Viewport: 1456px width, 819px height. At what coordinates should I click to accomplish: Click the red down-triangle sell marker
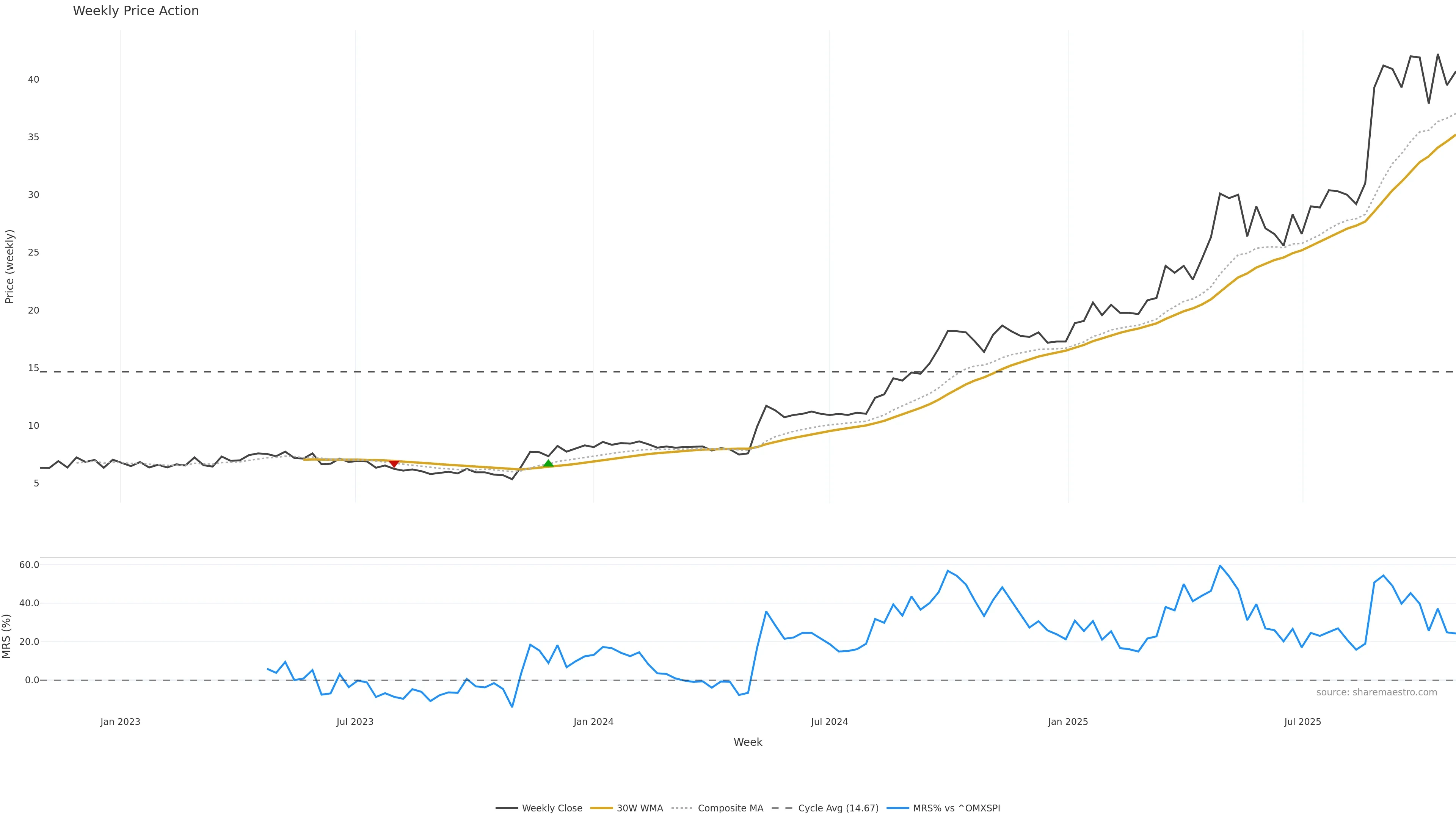pyautogui.click(x=394, y=463)
